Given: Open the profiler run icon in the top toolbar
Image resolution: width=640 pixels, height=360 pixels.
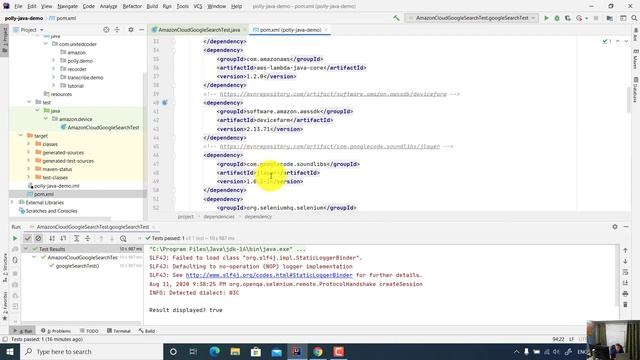Looking at the screenshot, I should click(579, 18).
